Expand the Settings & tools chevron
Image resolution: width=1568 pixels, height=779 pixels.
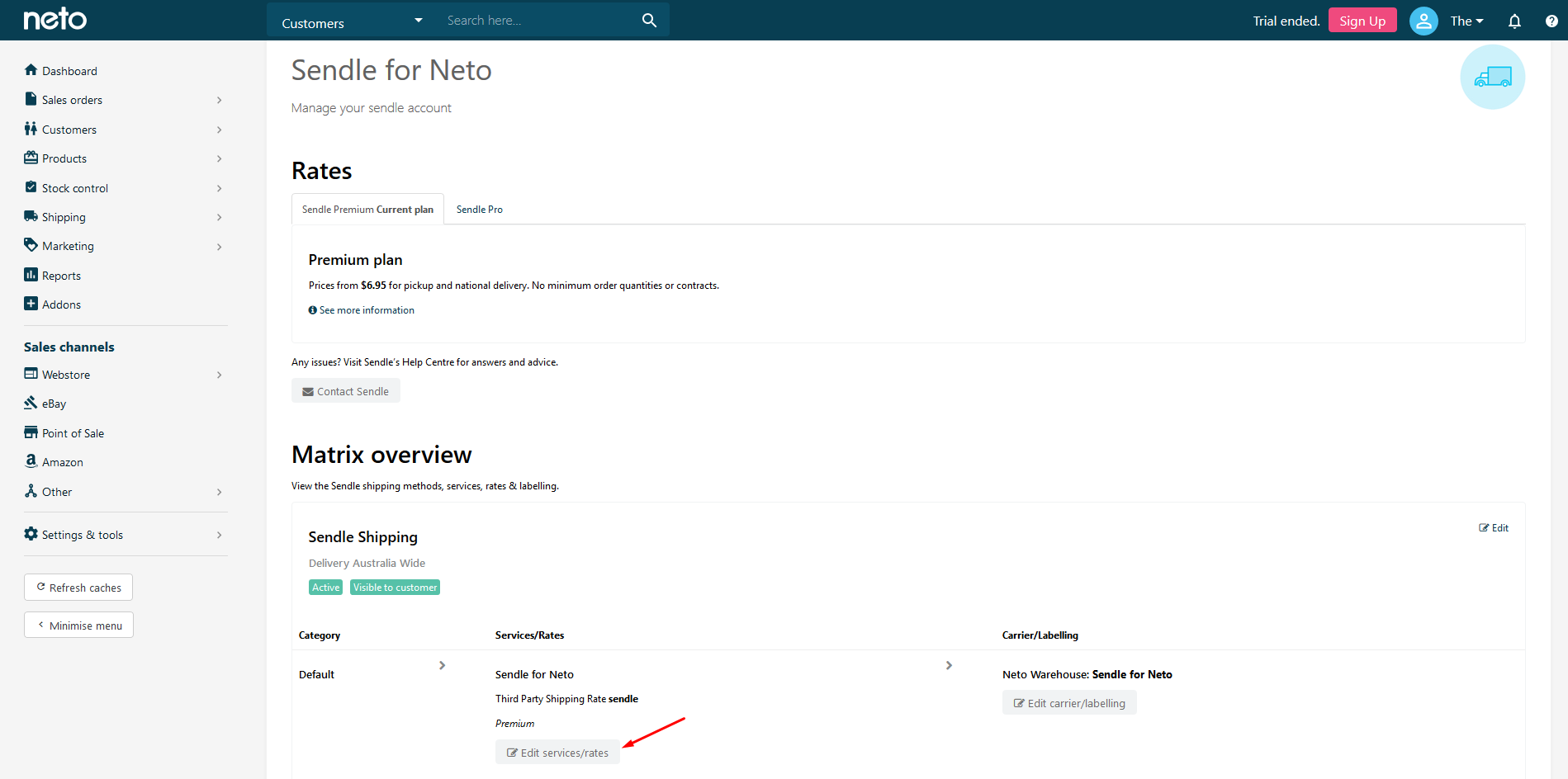point(219,535)
